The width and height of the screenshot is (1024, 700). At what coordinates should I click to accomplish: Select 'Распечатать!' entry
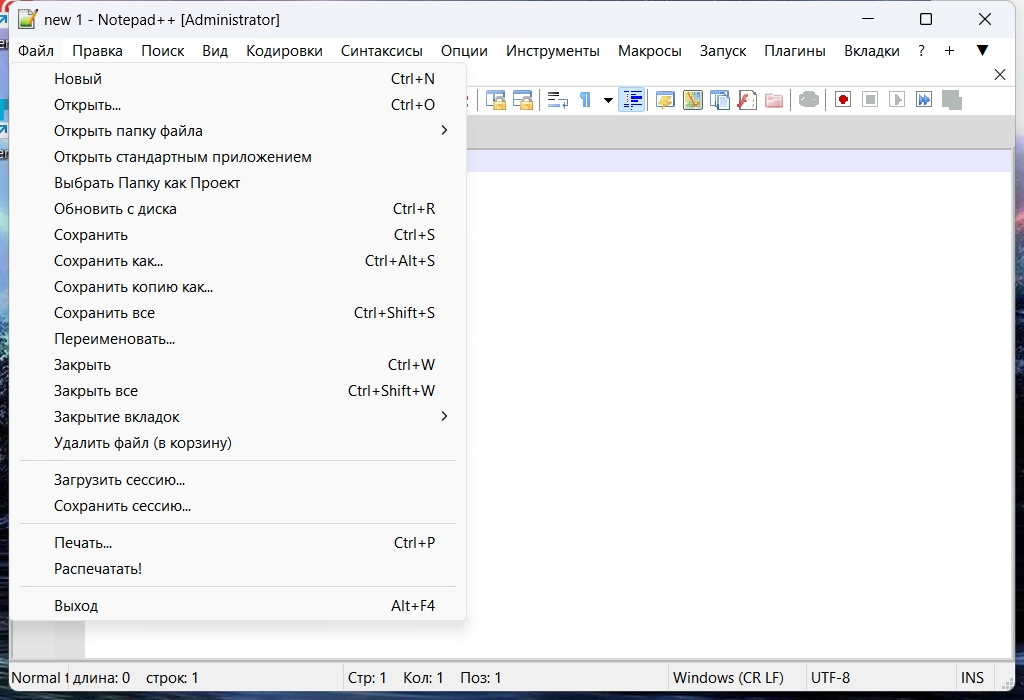coord(238,569)
